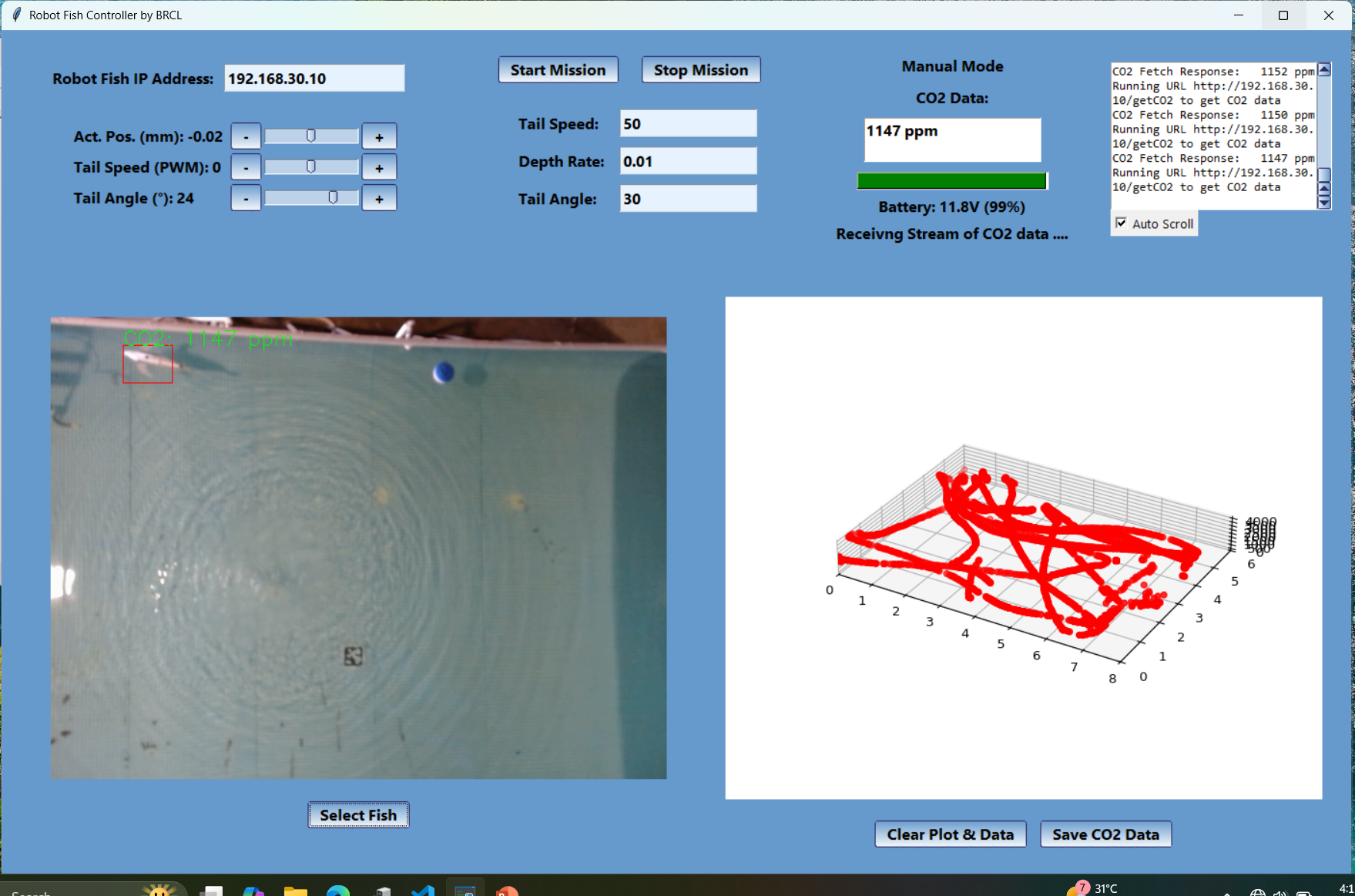The height and width of the screenshot is (896, 1355).
Task: Click the log panel scrollbar thumb
Action: [1324, 175]
